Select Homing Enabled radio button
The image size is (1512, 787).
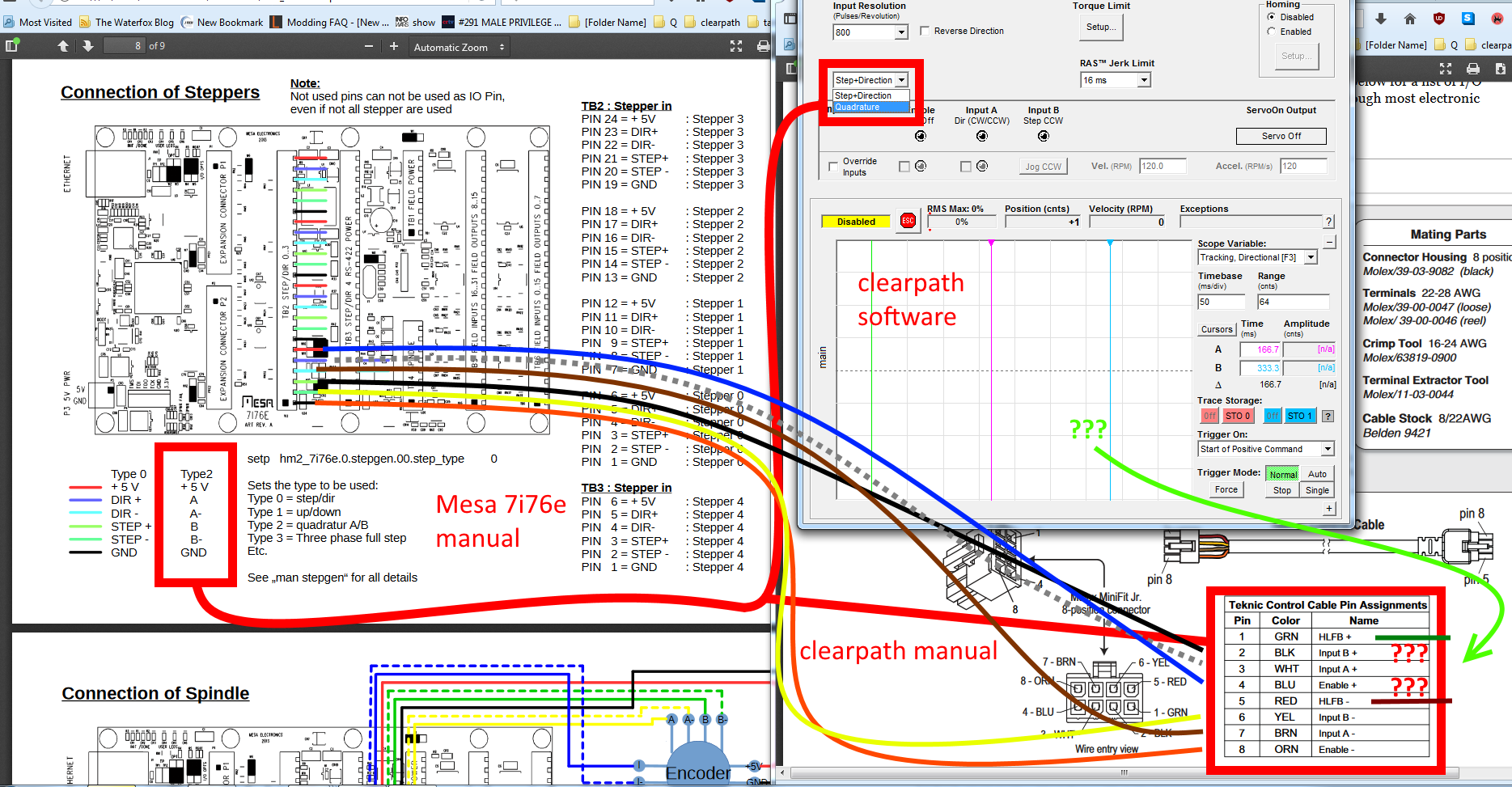click(1271, 32)
